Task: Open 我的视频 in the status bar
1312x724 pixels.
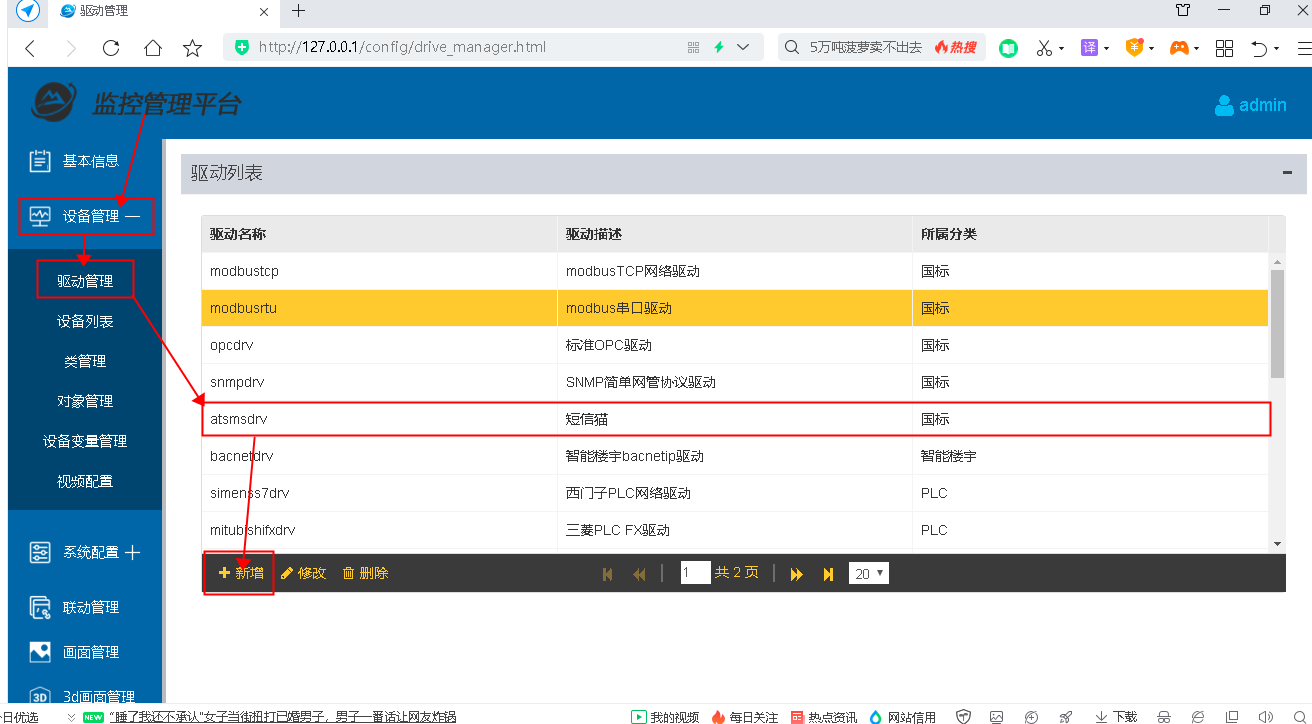Action: pos(665,716)
